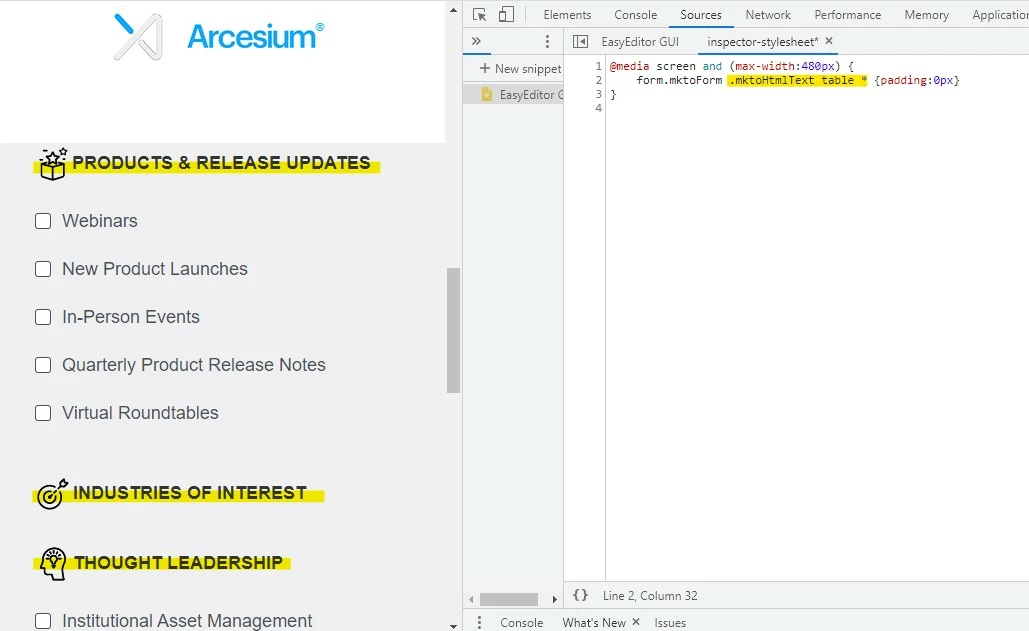1029x631 pixels.
Task: Tick Quarterly Product Release Notes checkbox
Action: tap(43, 365)
